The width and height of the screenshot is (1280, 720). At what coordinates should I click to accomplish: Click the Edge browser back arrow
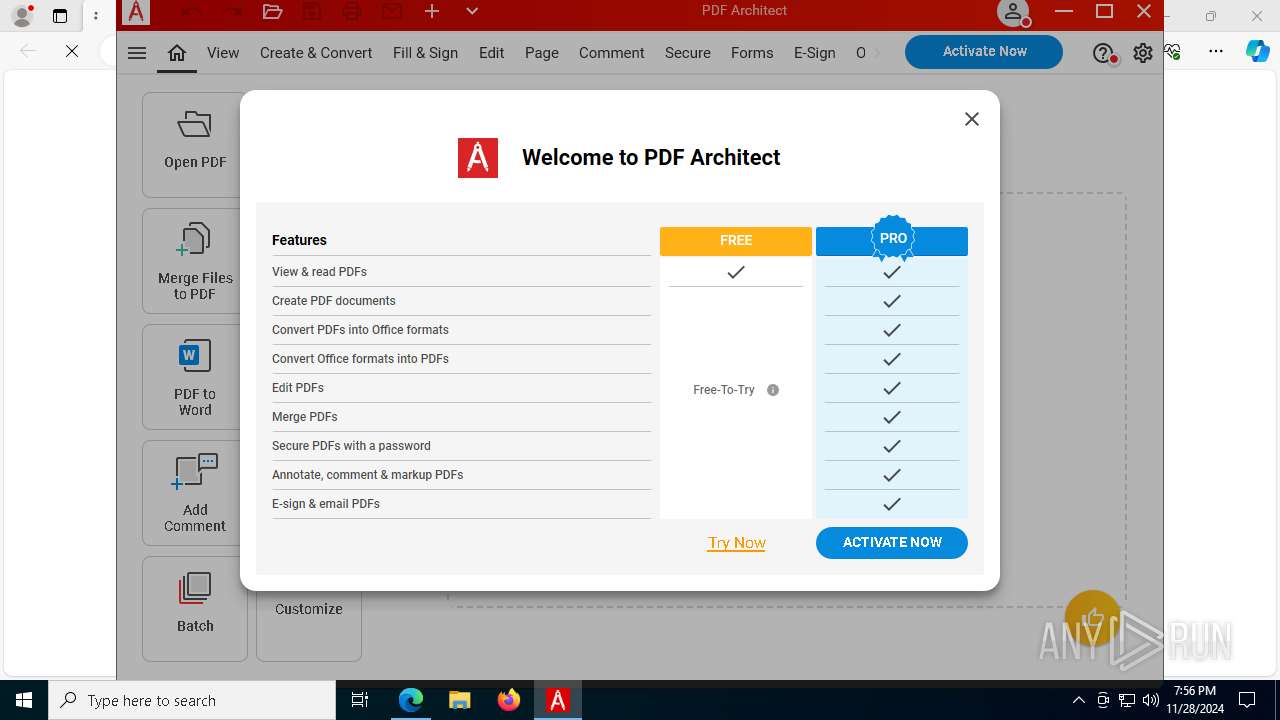point(28,51)
